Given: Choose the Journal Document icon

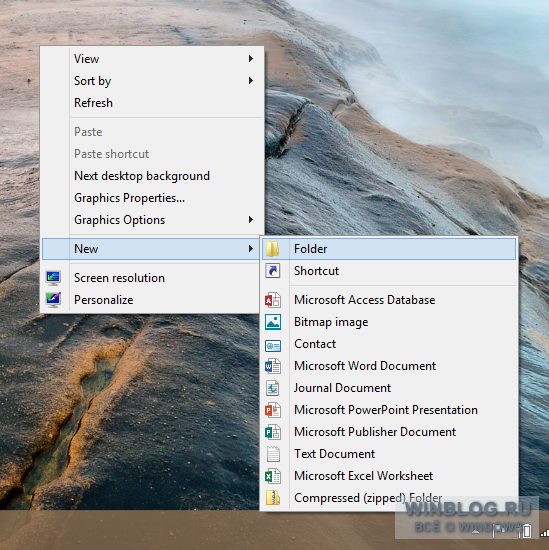Looking at the screenshot, I should tap(273, 388).
